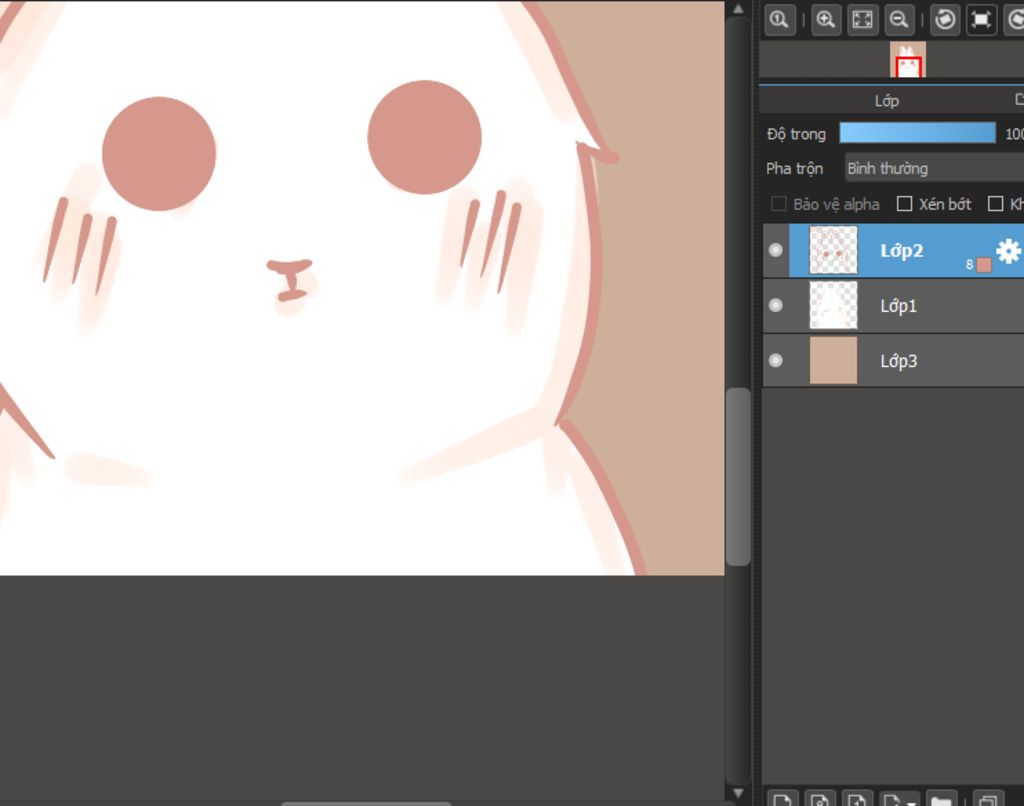
Task: Rotate the canvas counterclockwise
Action: pyautogui.click(x=945, y=20)
